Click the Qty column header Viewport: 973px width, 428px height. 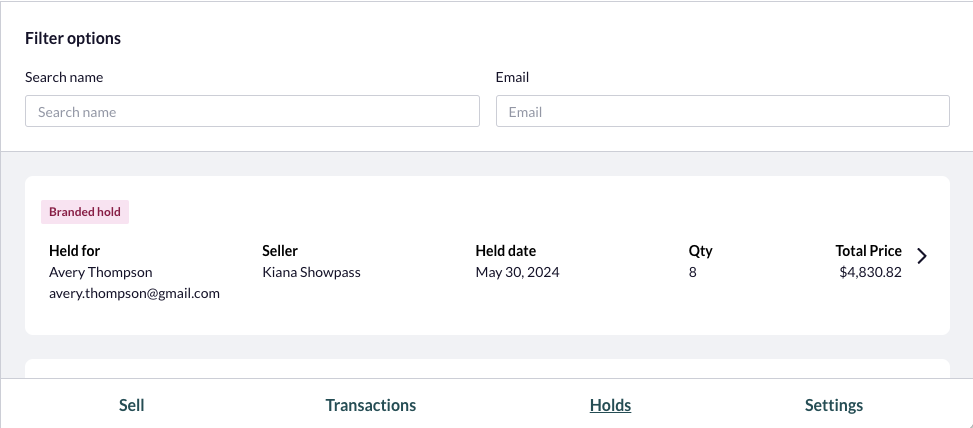700,251
